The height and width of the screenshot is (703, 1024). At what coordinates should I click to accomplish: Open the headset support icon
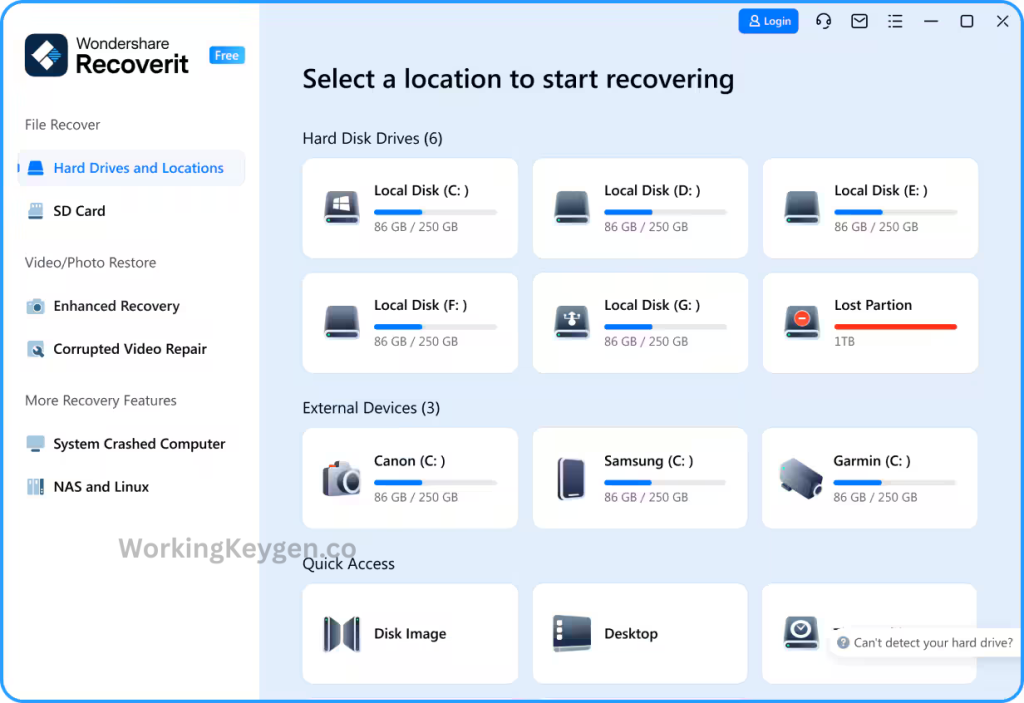pyautogui.click(x=823, y=21)
